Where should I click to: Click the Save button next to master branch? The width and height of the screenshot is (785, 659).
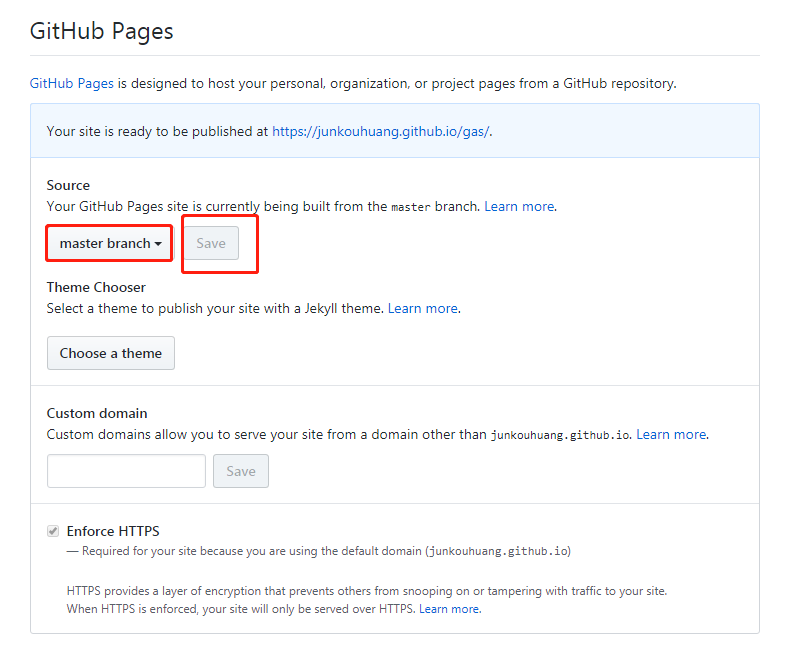click(211, 243)
